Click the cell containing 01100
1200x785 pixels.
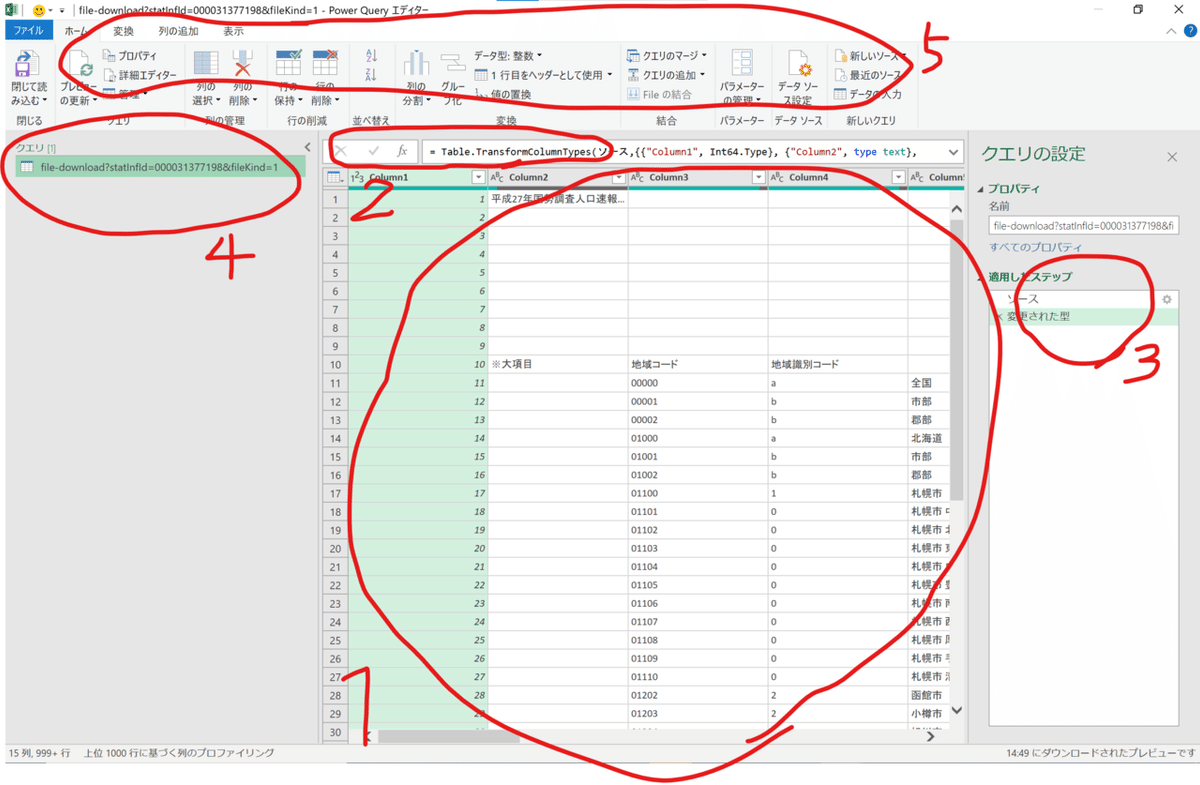pyautogui.click(x=698, y=493)
